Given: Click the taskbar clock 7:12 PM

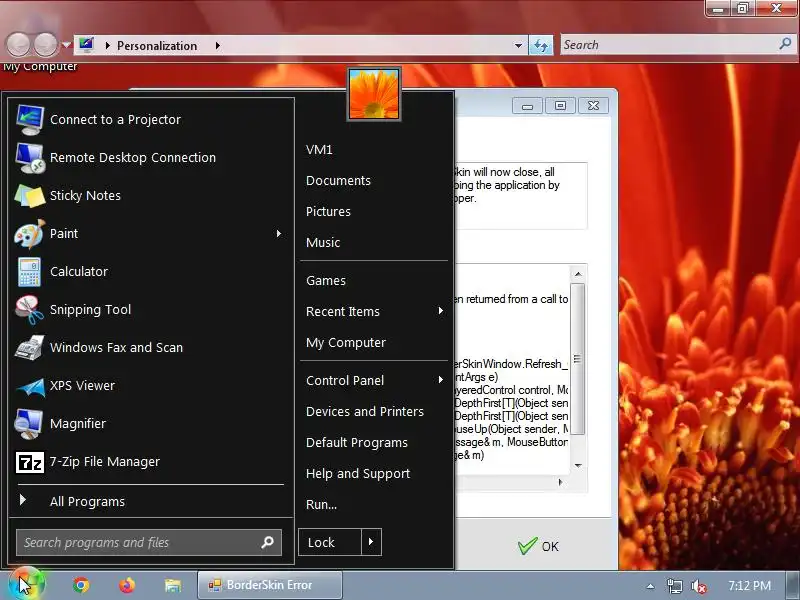Looking at the screenshot, I should coord(749,585).
